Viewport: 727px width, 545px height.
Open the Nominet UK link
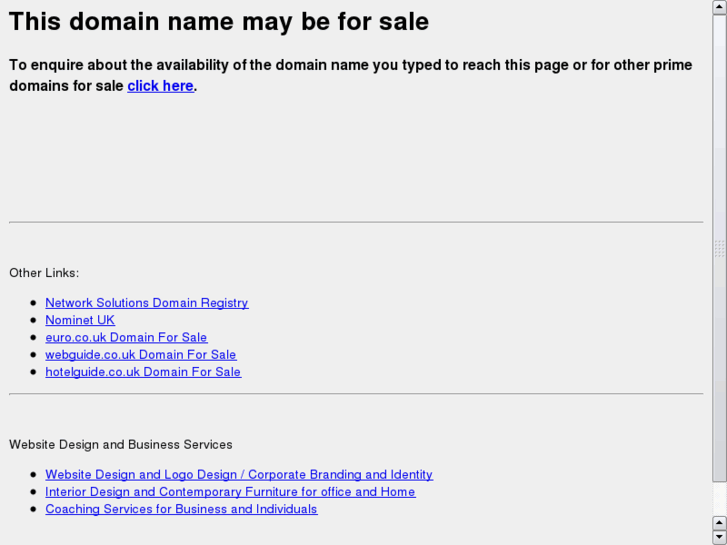(x=80, y=320)
